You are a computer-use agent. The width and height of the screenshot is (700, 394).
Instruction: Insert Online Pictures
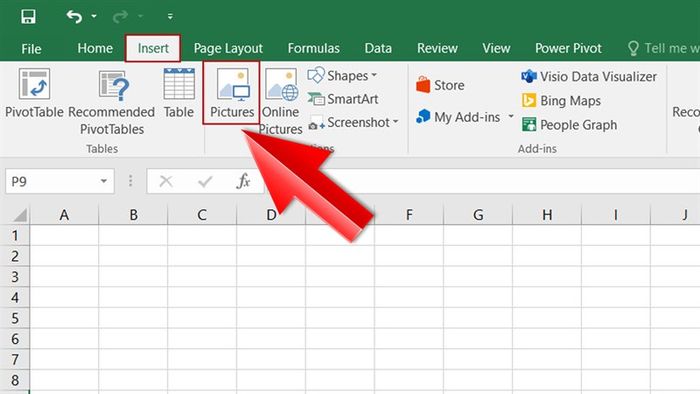click(x=281, y=102)
